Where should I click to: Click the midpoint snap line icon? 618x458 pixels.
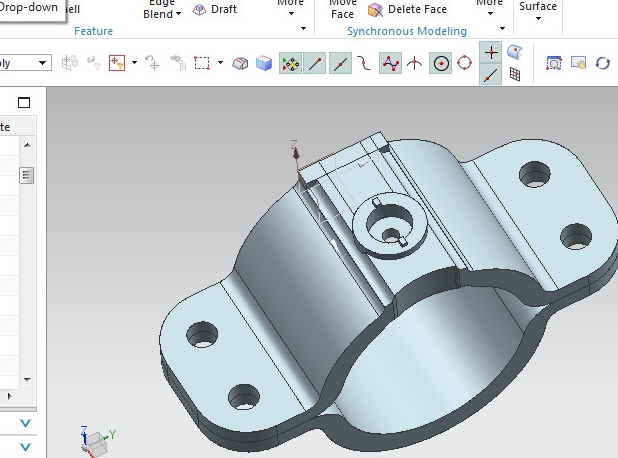point(341,63)
